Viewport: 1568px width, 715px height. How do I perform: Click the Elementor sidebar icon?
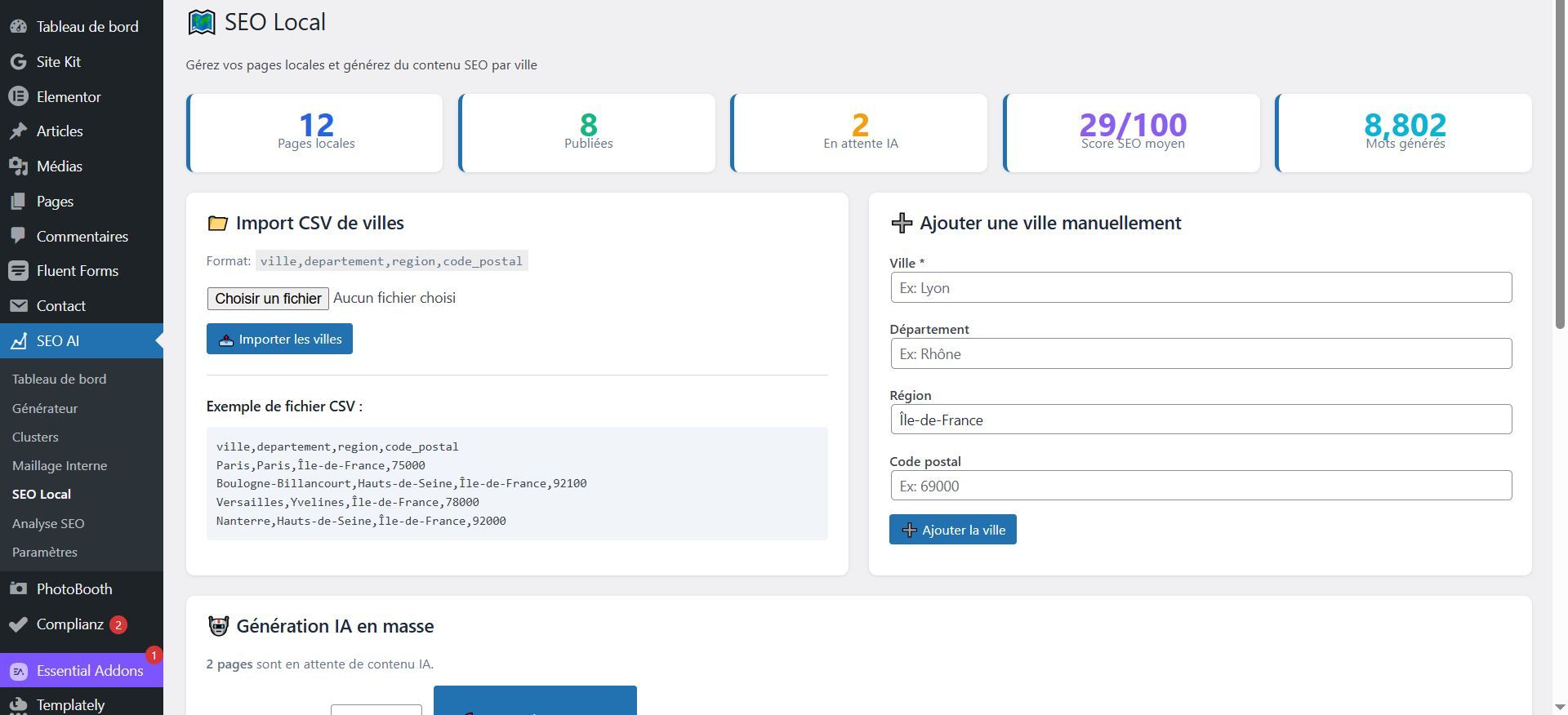point(18,96)
